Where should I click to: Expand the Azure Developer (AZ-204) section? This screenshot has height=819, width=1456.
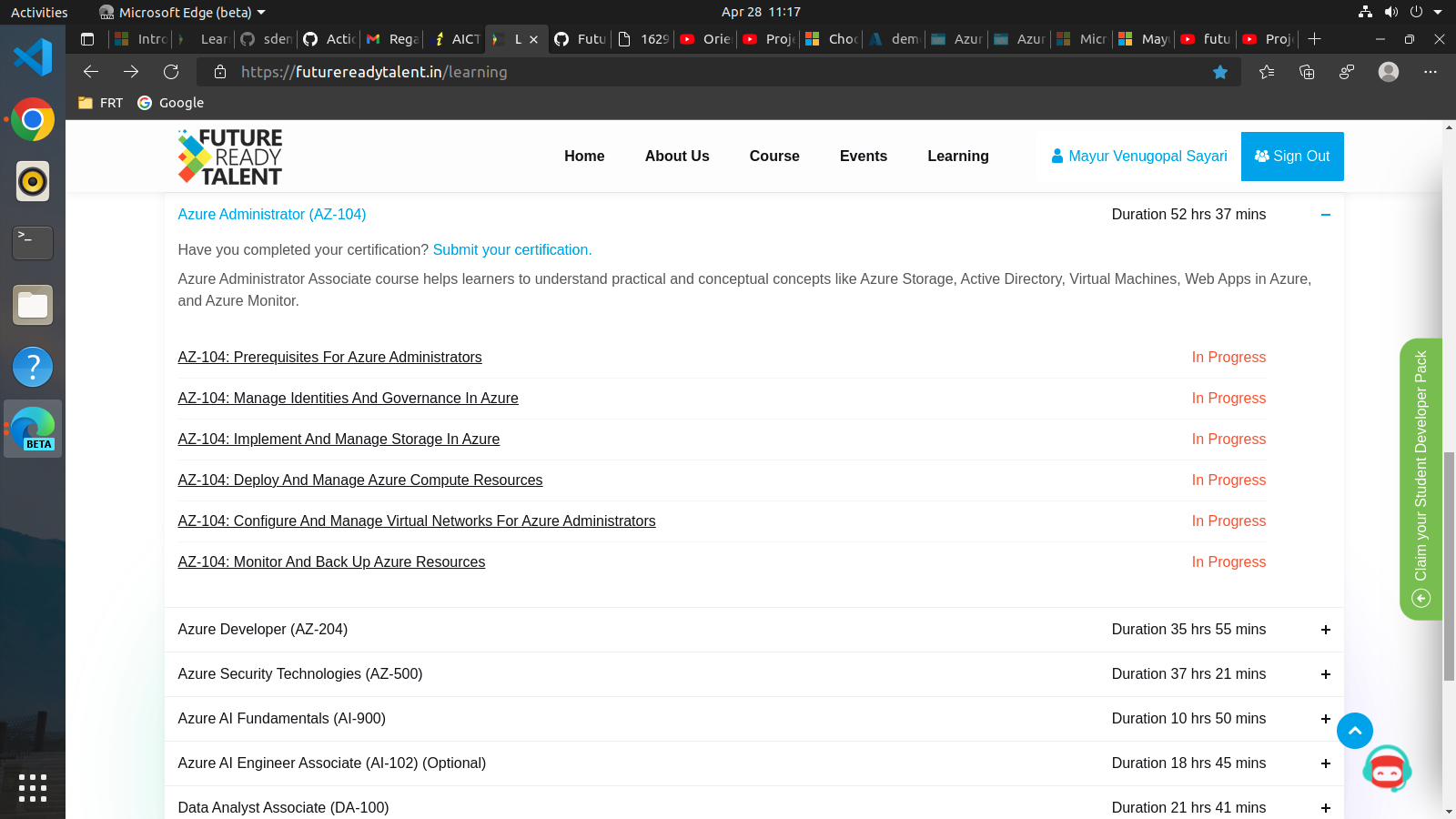[x=1326, y=629]
